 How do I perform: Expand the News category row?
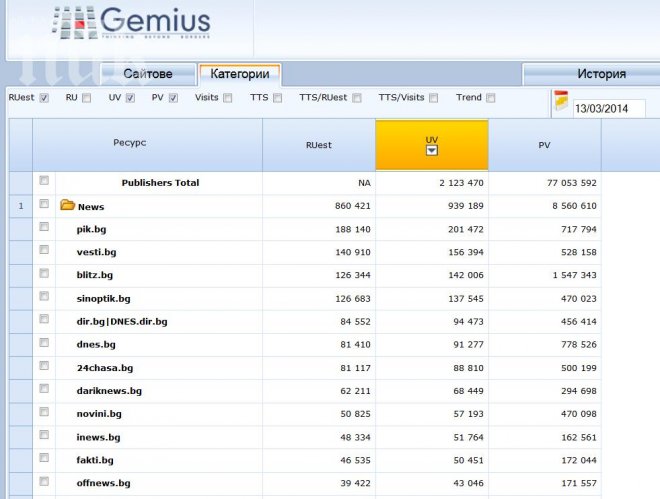(91, 207)
